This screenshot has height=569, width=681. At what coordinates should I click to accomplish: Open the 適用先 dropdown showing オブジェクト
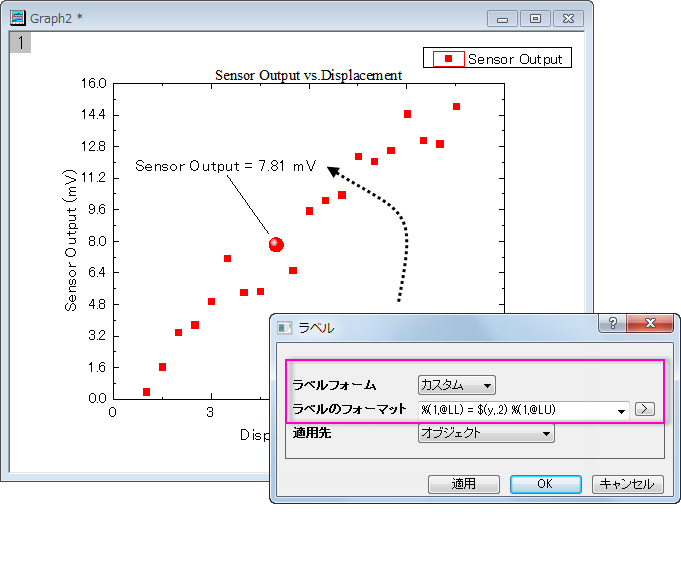click(486, 433)
